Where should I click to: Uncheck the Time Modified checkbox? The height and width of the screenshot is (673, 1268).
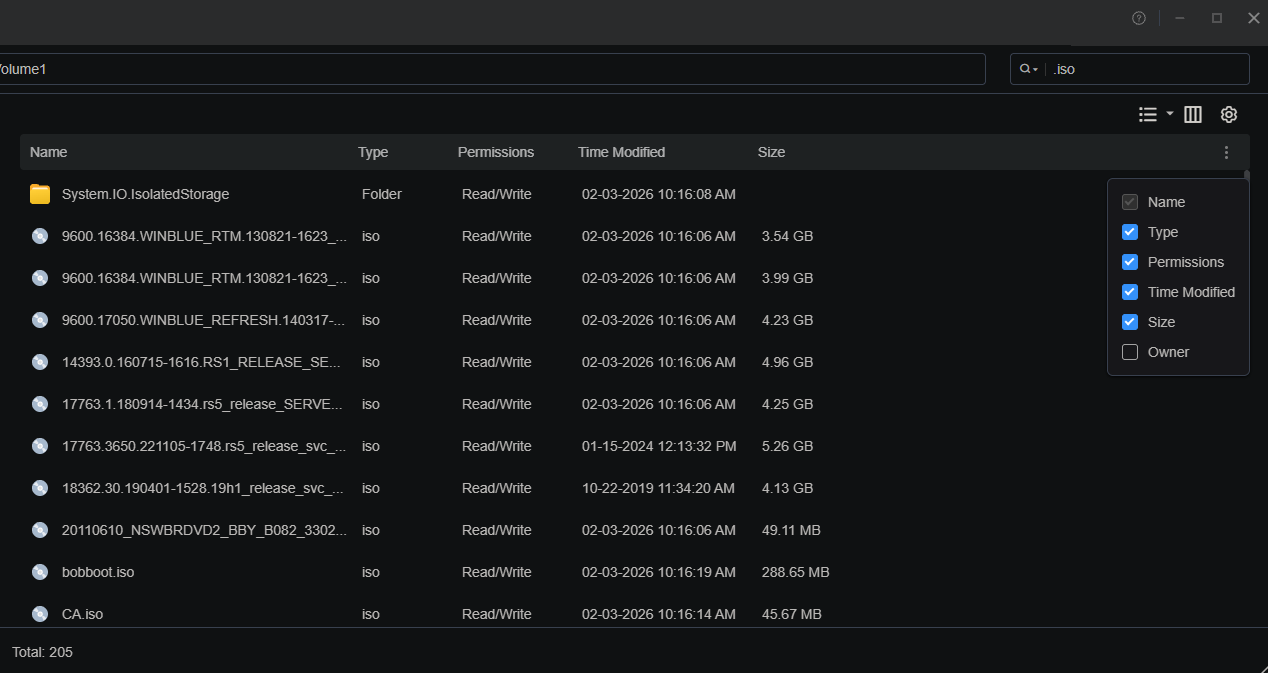(1130, 292)
